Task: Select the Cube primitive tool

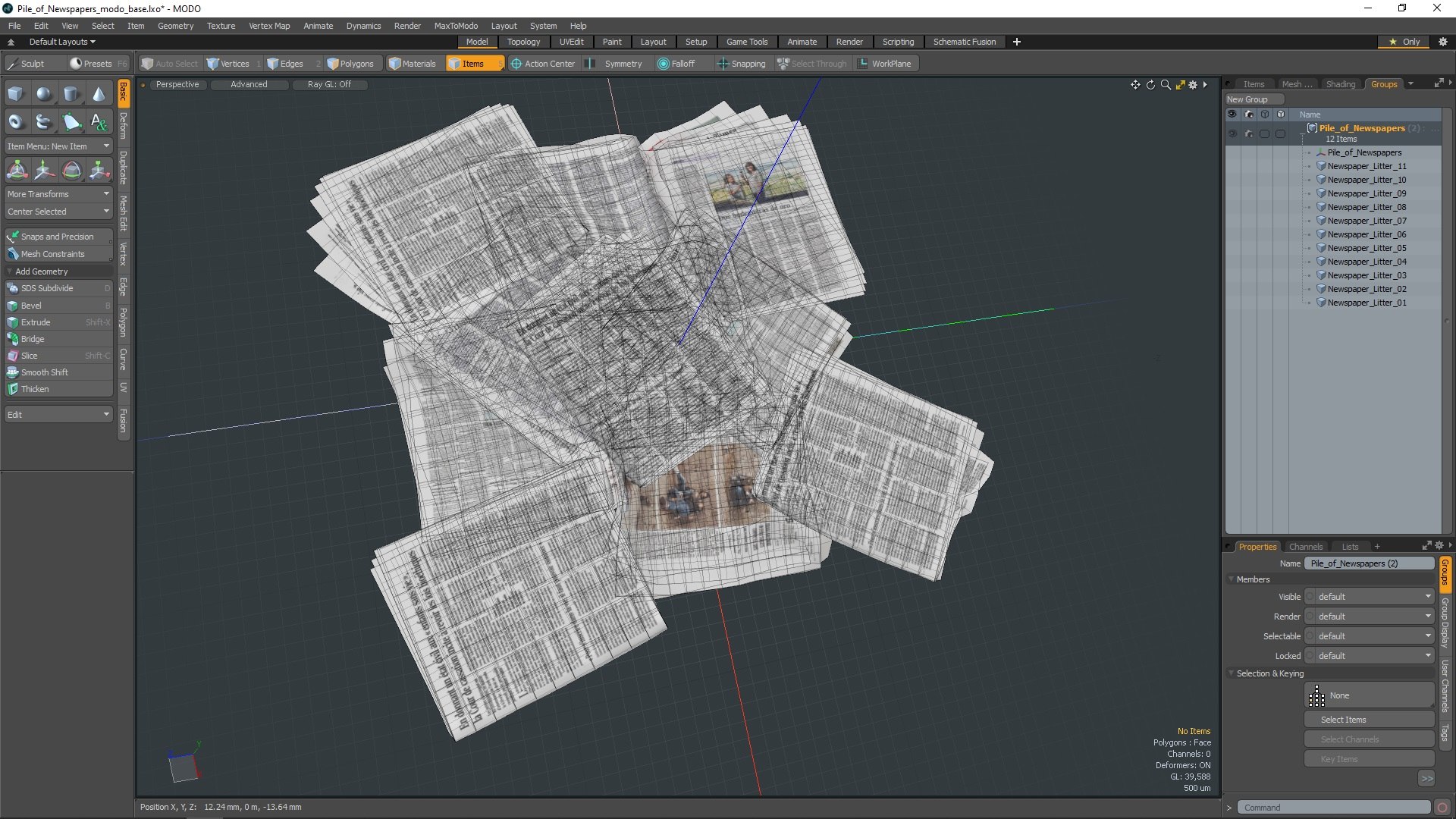Action: click(x=16, y=94)
